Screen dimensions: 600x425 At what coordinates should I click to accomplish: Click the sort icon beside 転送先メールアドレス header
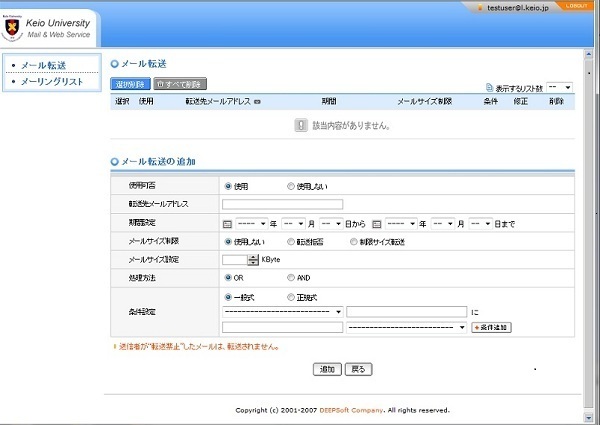(258, 101)
